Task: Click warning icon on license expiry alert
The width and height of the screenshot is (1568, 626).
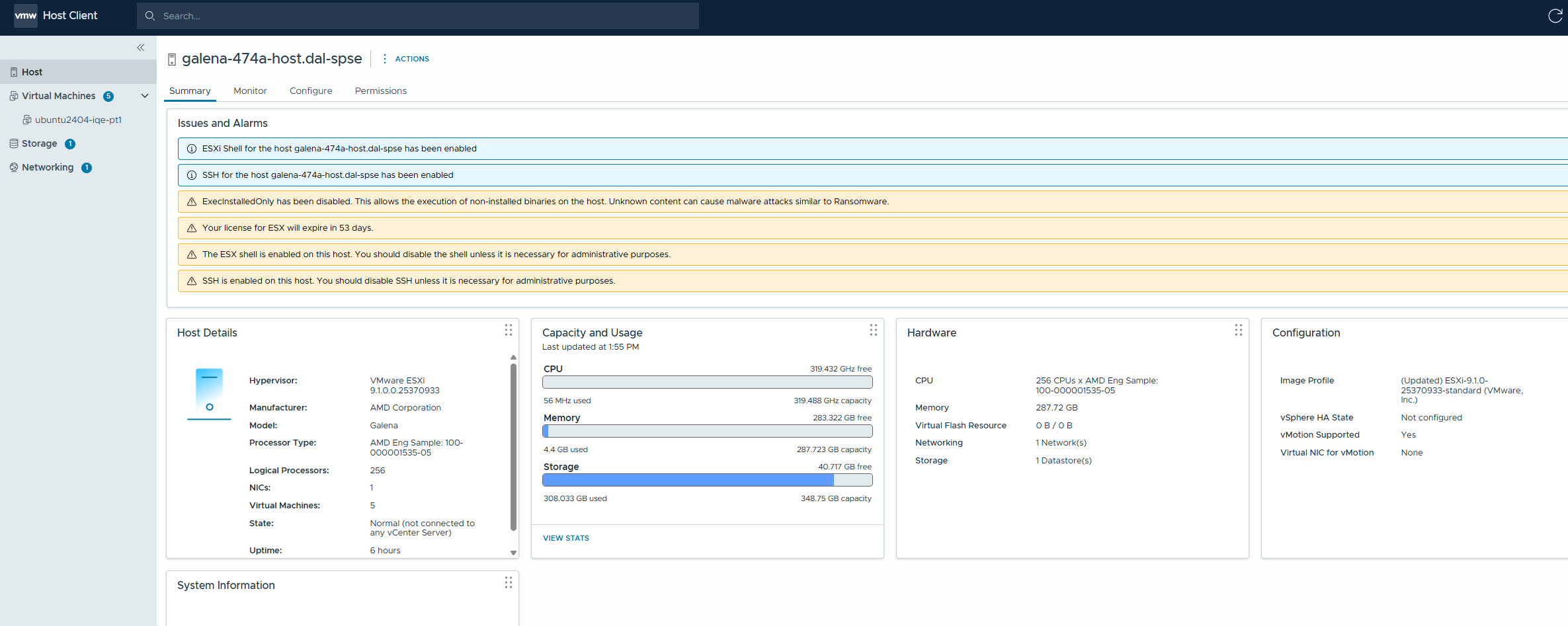Action: click(x=192, y=228)
